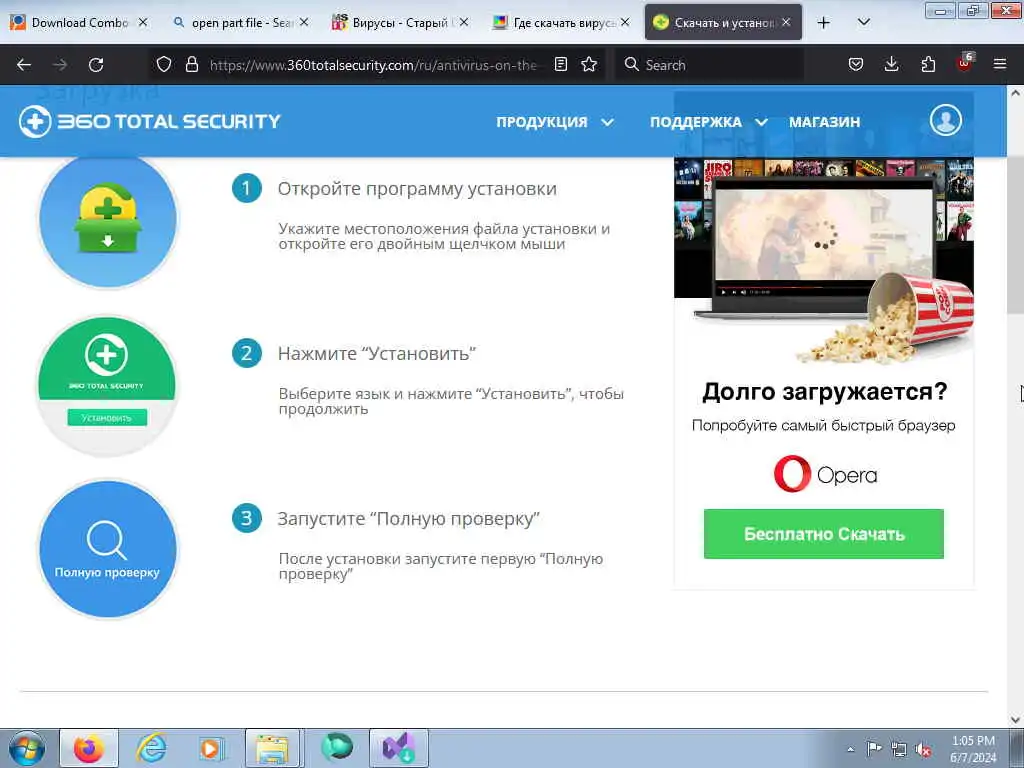Viewport: 1024px width, 768px height.
Task: Bookmark page with the star icon
Action: click(x=589, y=64)
